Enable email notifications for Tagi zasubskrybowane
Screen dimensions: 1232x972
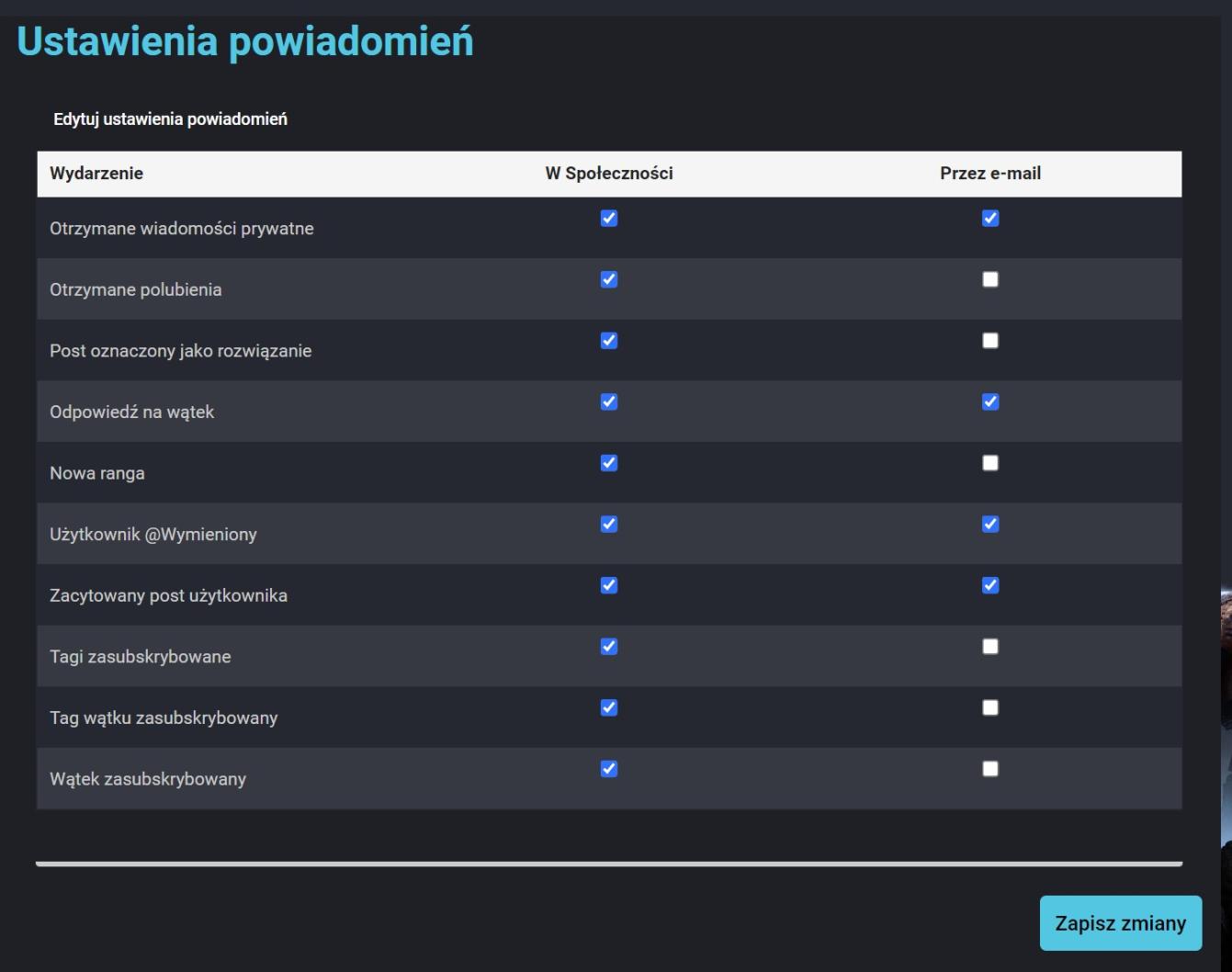pos(990,647)
